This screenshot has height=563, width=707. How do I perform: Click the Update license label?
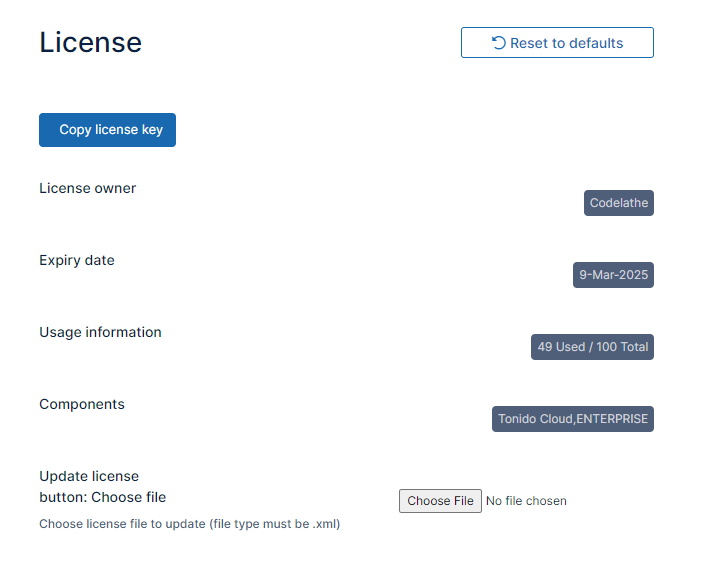(x=89, y=476)
